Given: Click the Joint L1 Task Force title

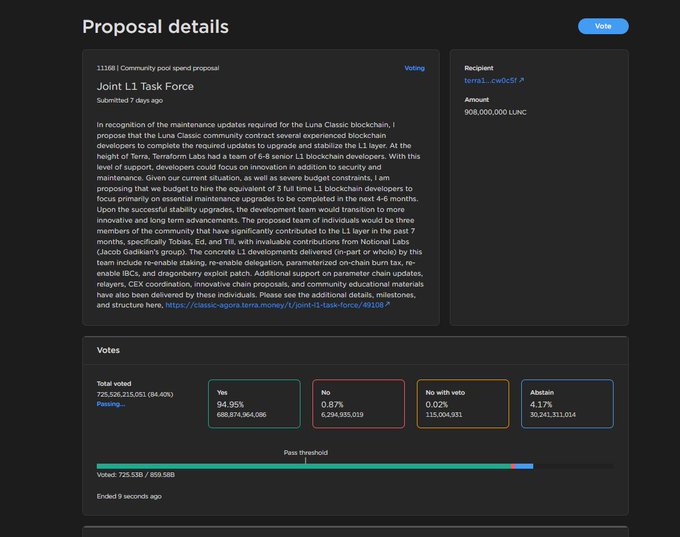Looking at the screenshot, I should click(145, 86).
